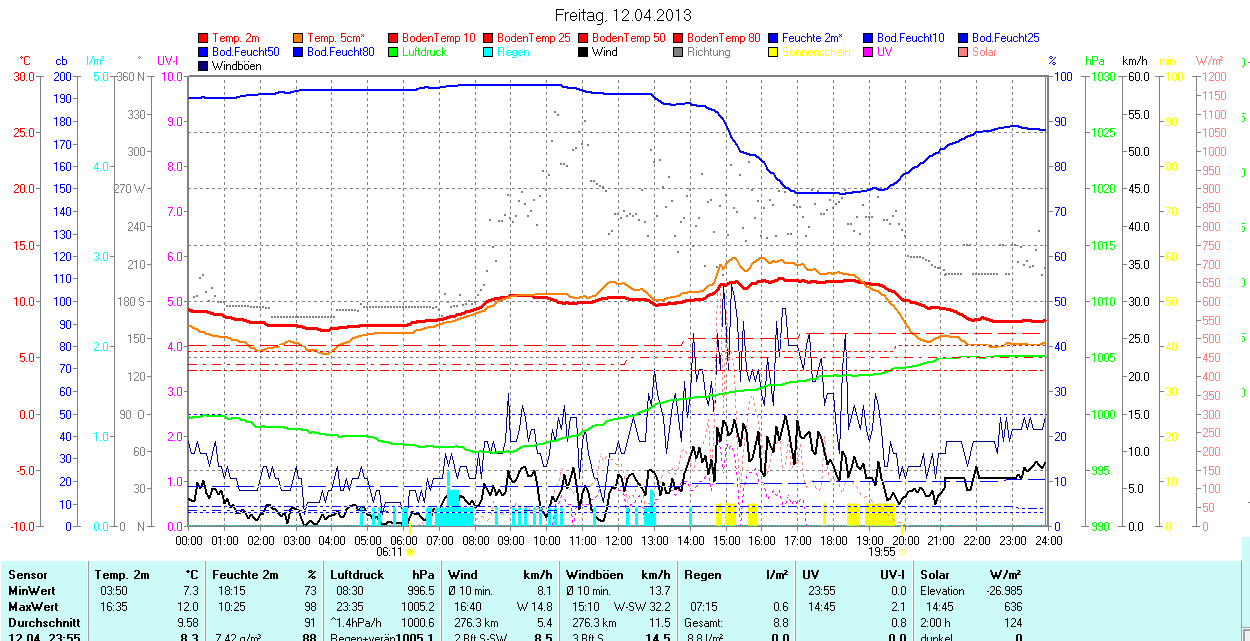
Task: Click the Bod.Feucht25 legend swatch
Action: (x=963, y=38)
